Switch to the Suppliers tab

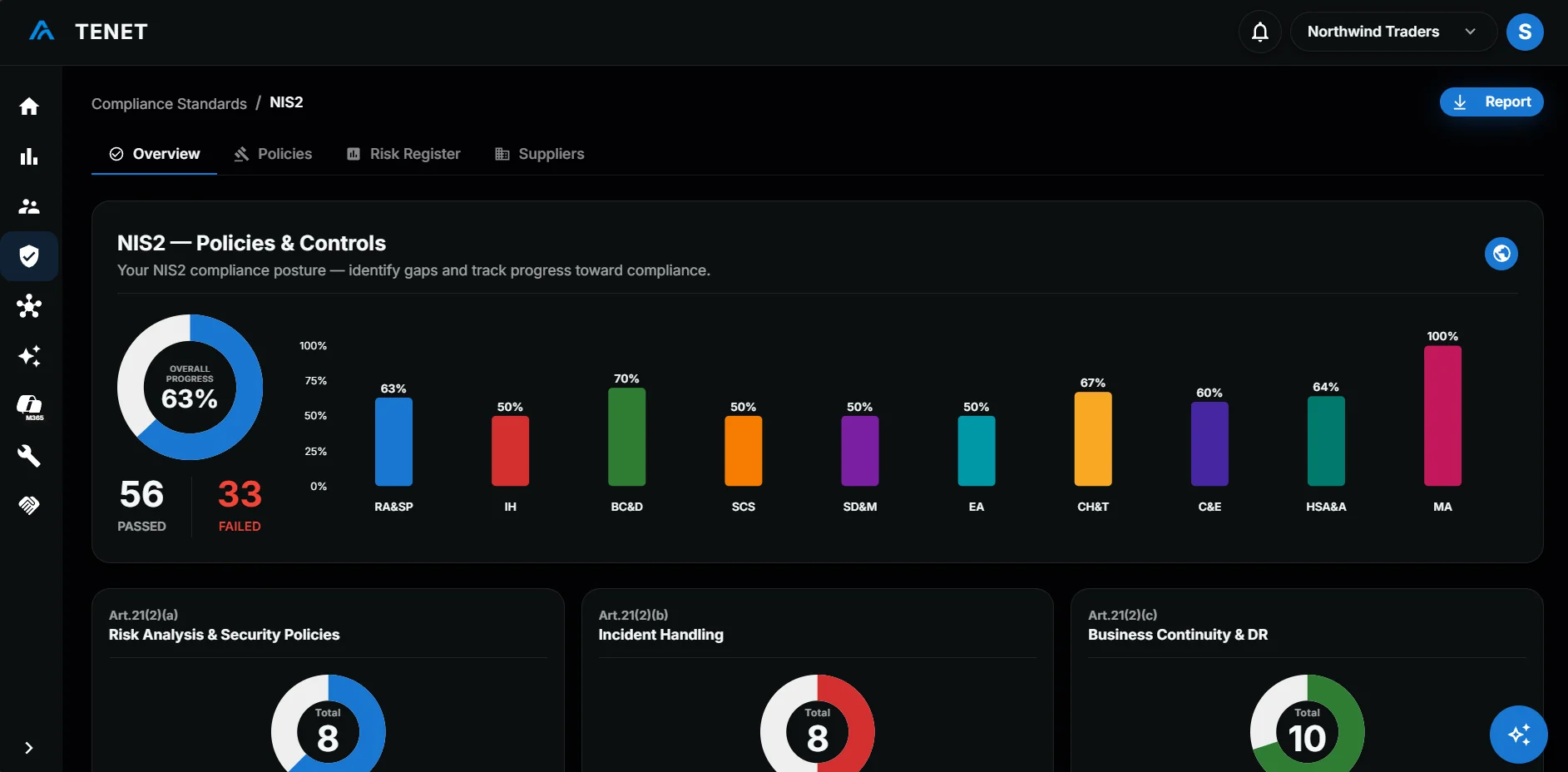coord(540,154)
